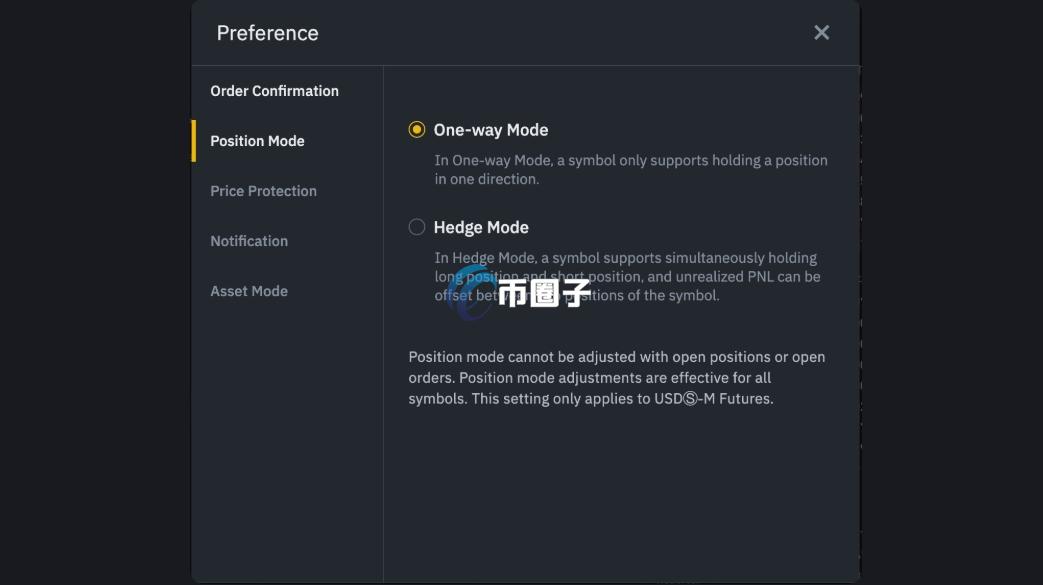
Task: Click the USDⓈ-M Futures warning note
Action: pyautogui.click(x=617, y=377)
